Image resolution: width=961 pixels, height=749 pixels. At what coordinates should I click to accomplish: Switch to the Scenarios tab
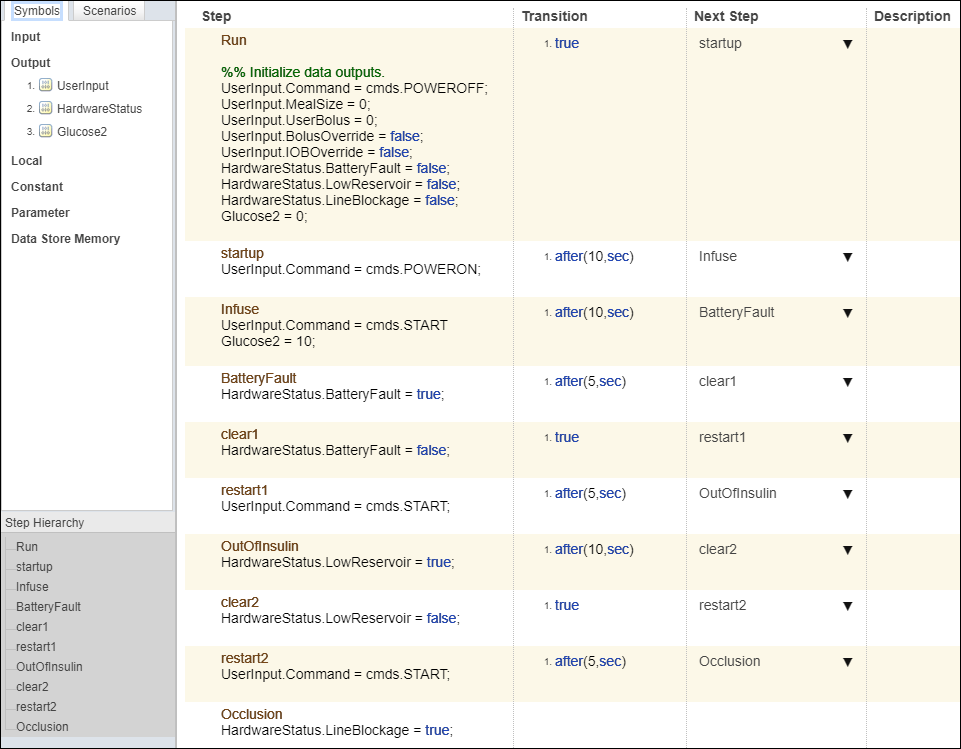coord(108,10)
